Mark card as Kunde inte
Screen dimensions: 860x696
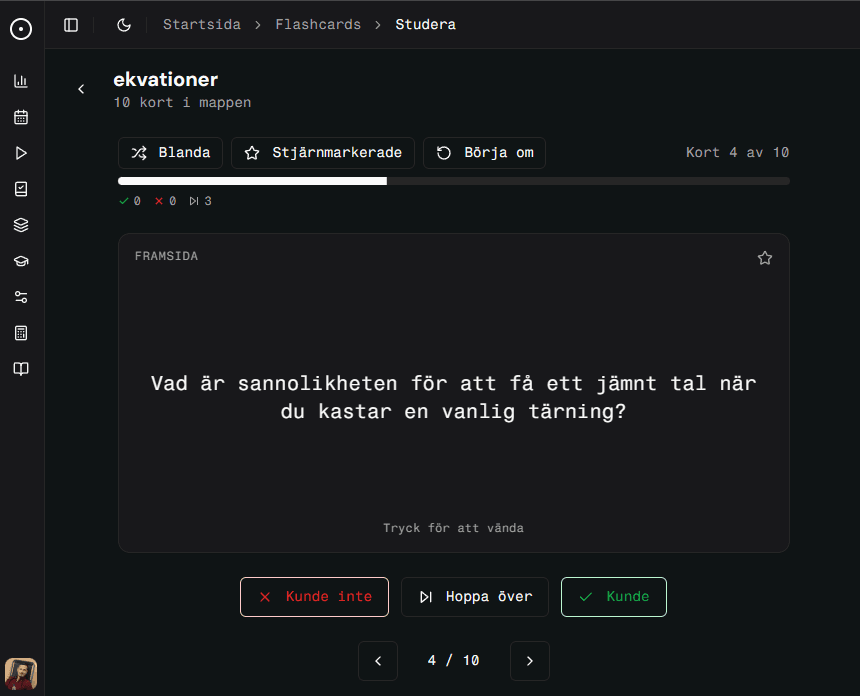coord(315,597)
